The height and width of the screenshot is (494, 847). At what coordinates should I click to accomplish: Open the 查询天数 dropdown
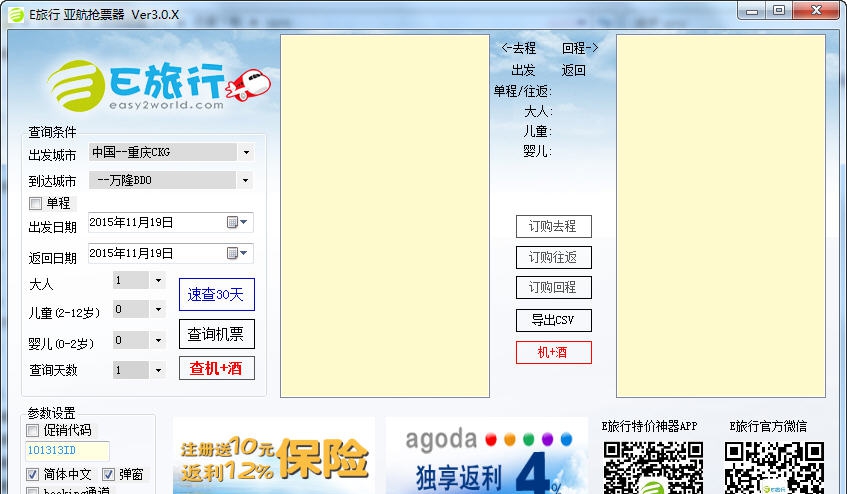(158, 370)
